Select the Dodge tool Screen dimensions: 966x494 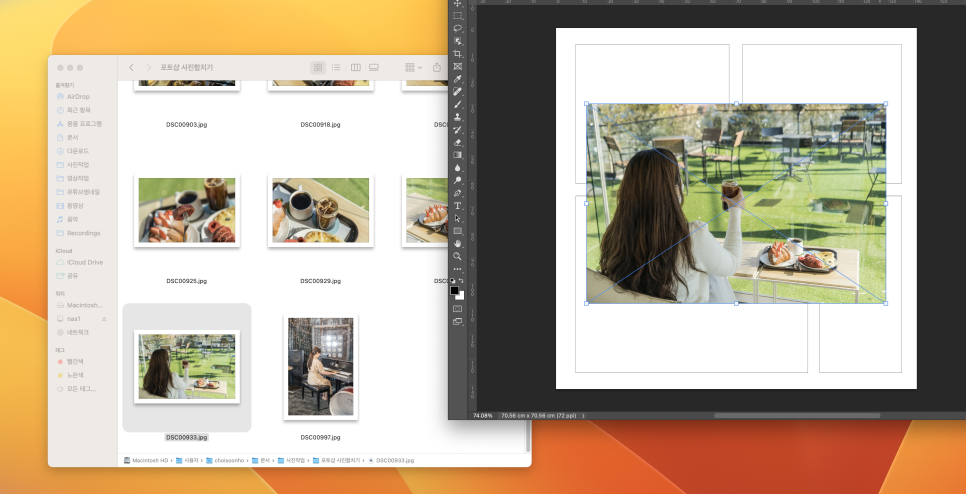click(x=458, y=180)
